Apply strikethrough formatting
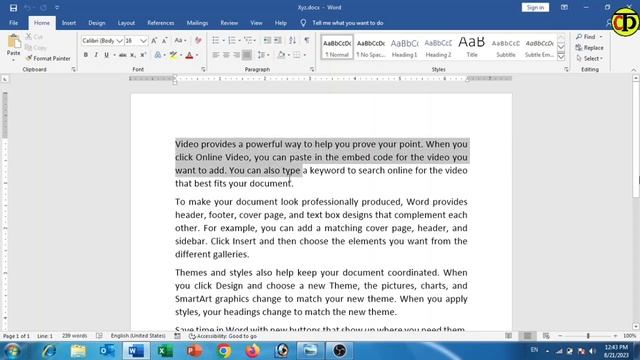 pyautogui.click(x=122, y=55)
